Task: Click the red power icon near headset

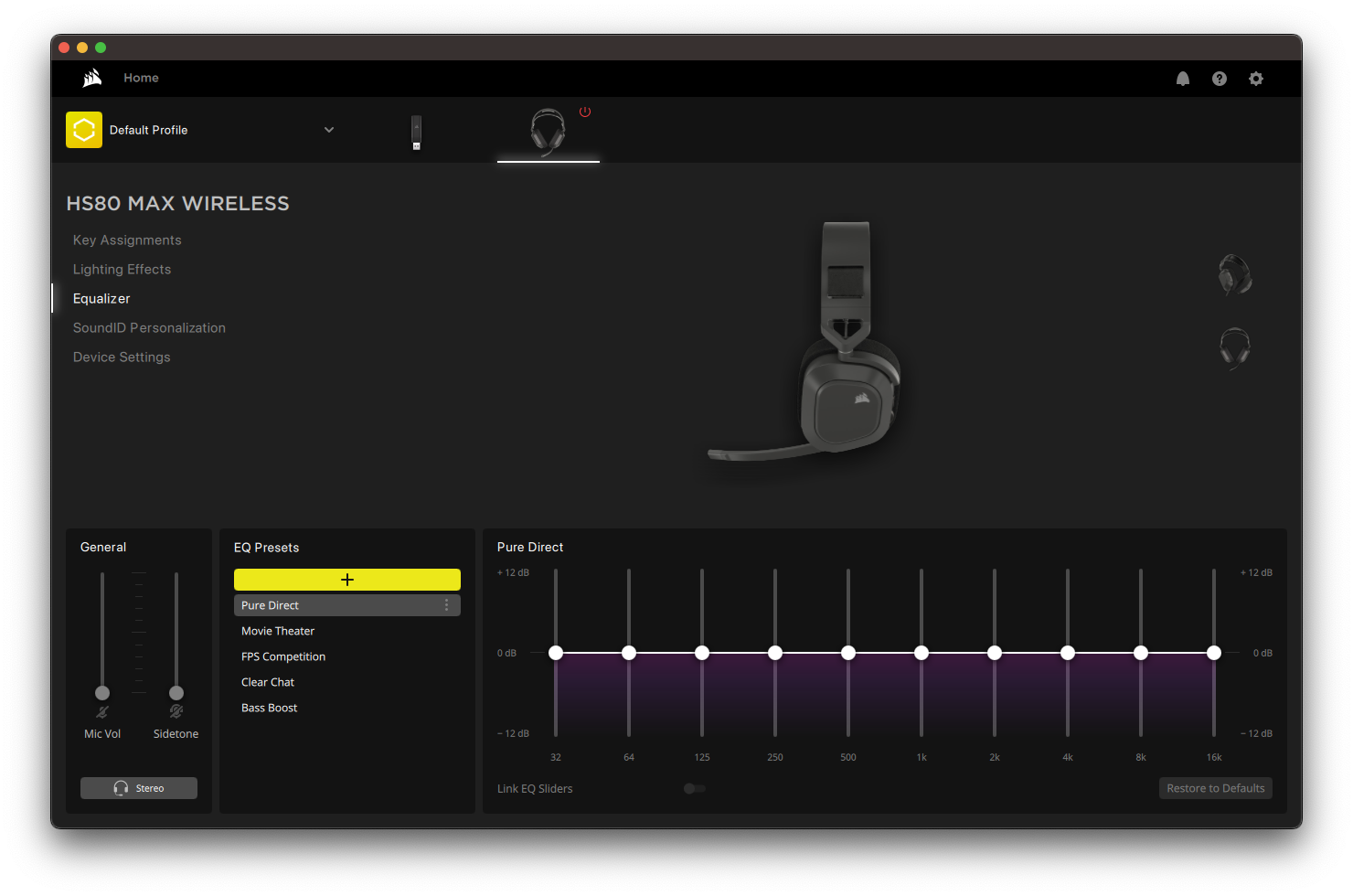Action: [x=585, y=112]
